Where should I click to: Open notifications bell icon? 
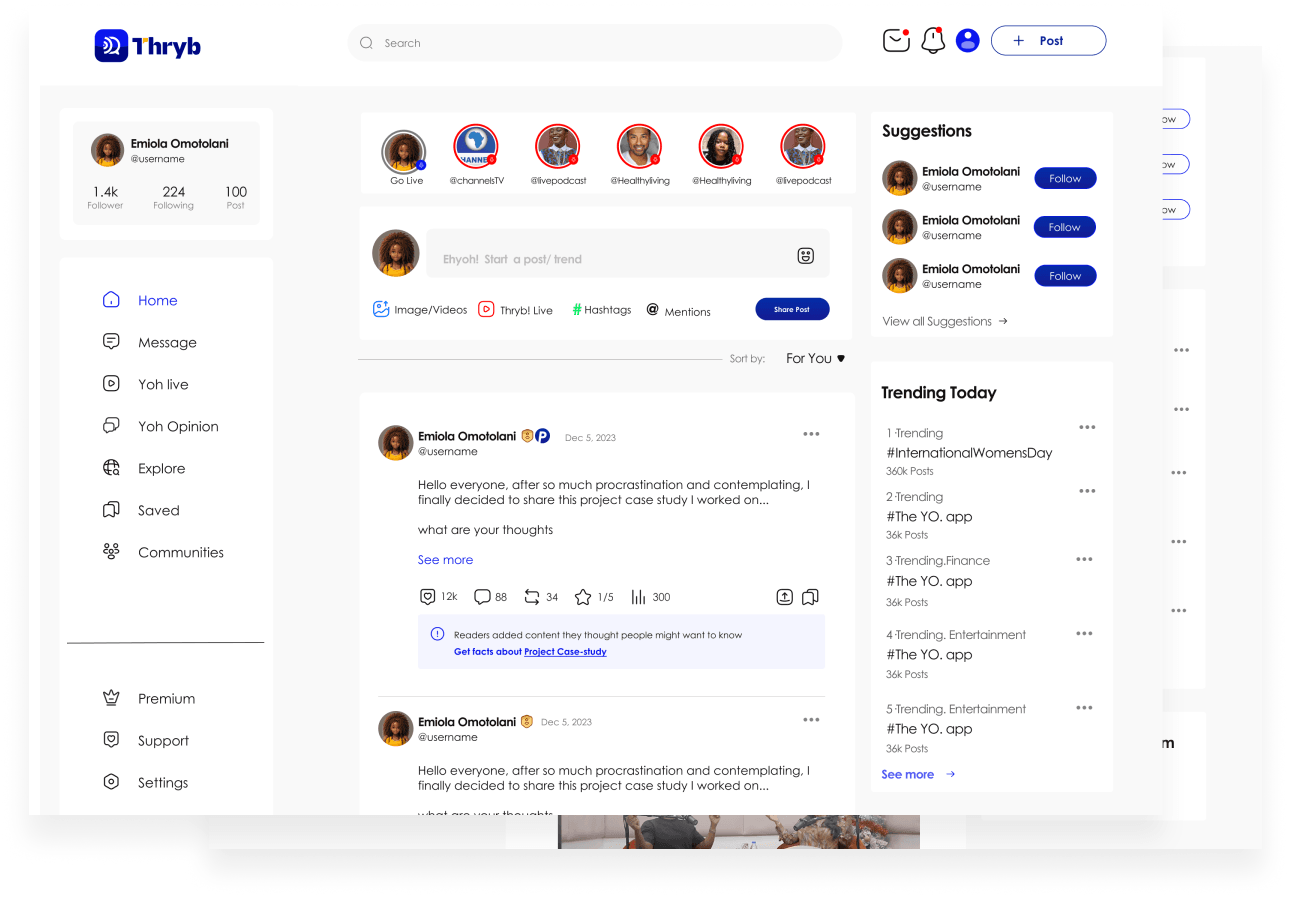click(933, 40)
